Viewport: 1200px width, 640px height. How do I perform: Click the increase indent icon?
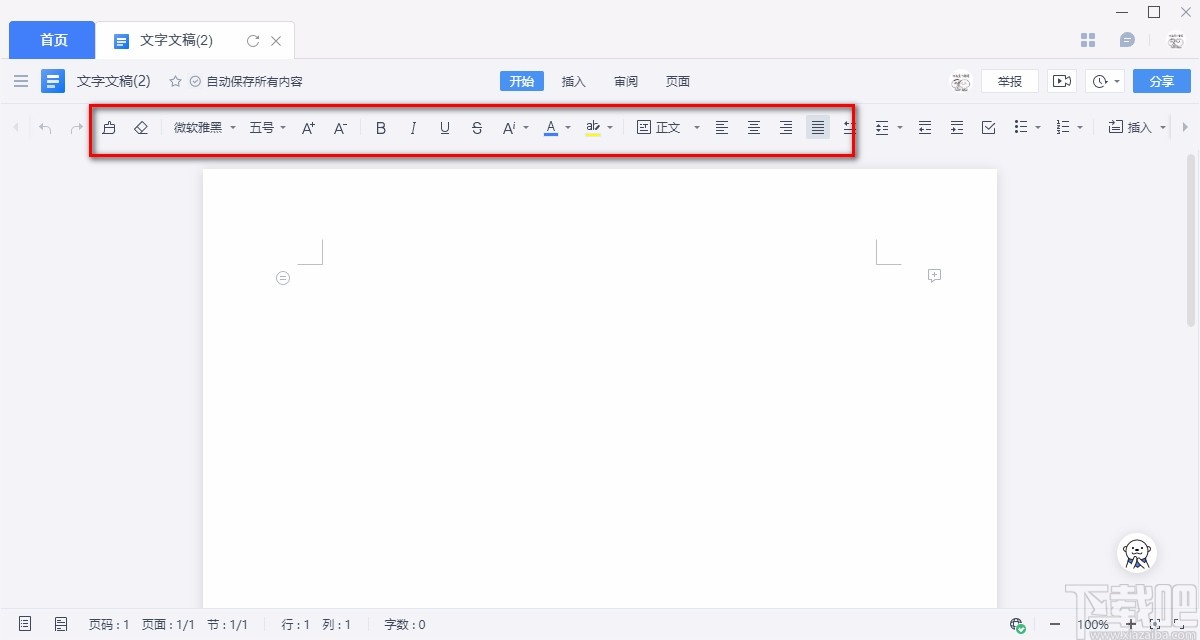(x=957, y=127)
